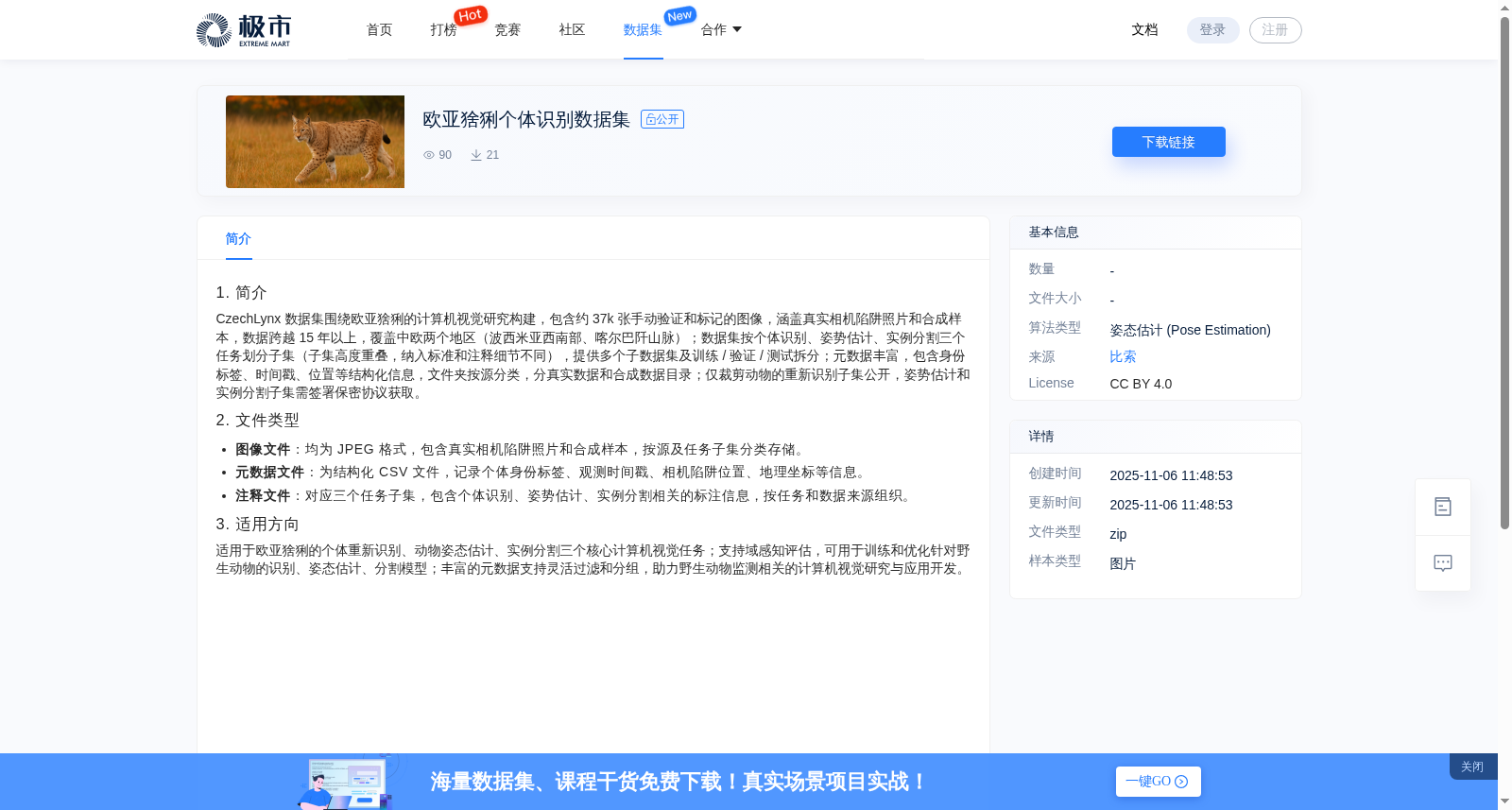This screenshot has width=1512, height=810.
Task: Click the eye views icon showing 90
Action: [x=429, y=155]
